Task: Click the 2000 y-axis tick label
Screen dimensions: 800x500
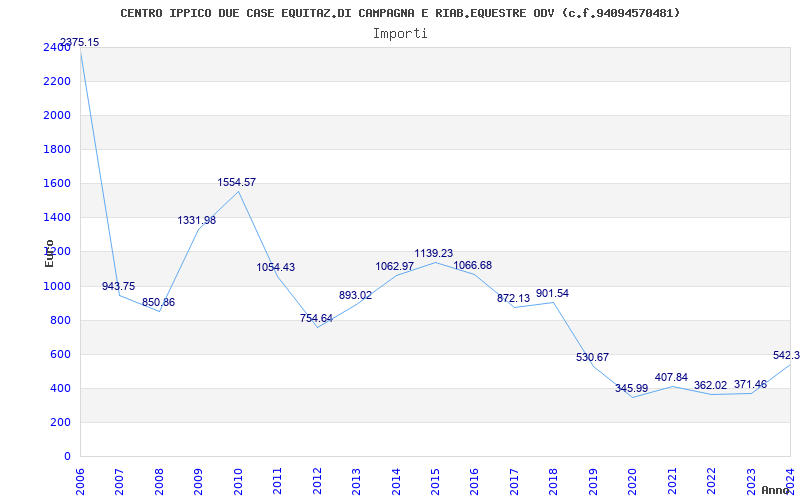Action: point(58,115)
